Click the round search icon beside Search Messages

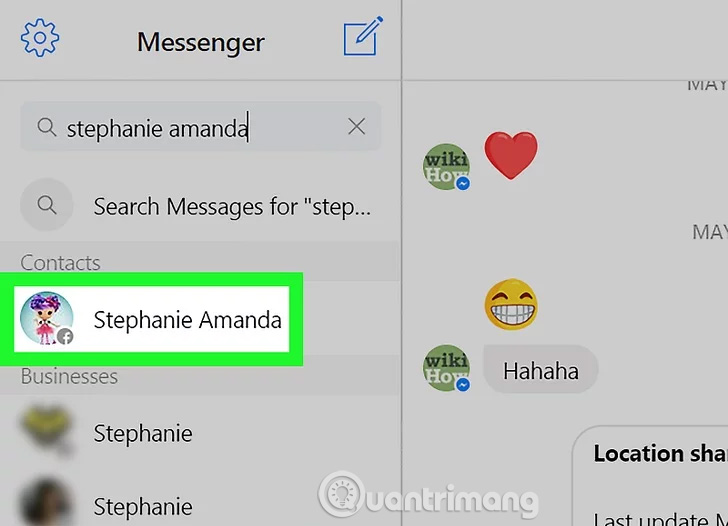46,205
